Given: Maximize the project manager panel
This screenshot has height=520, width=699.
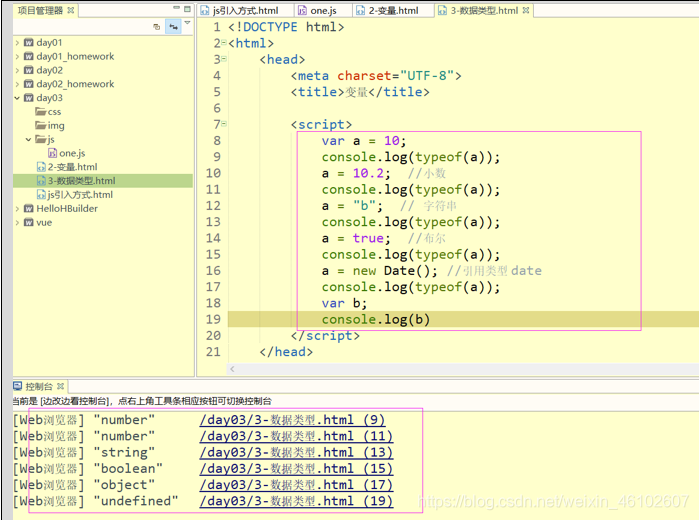Looking at the screenshot, I should tap(187, 8).
